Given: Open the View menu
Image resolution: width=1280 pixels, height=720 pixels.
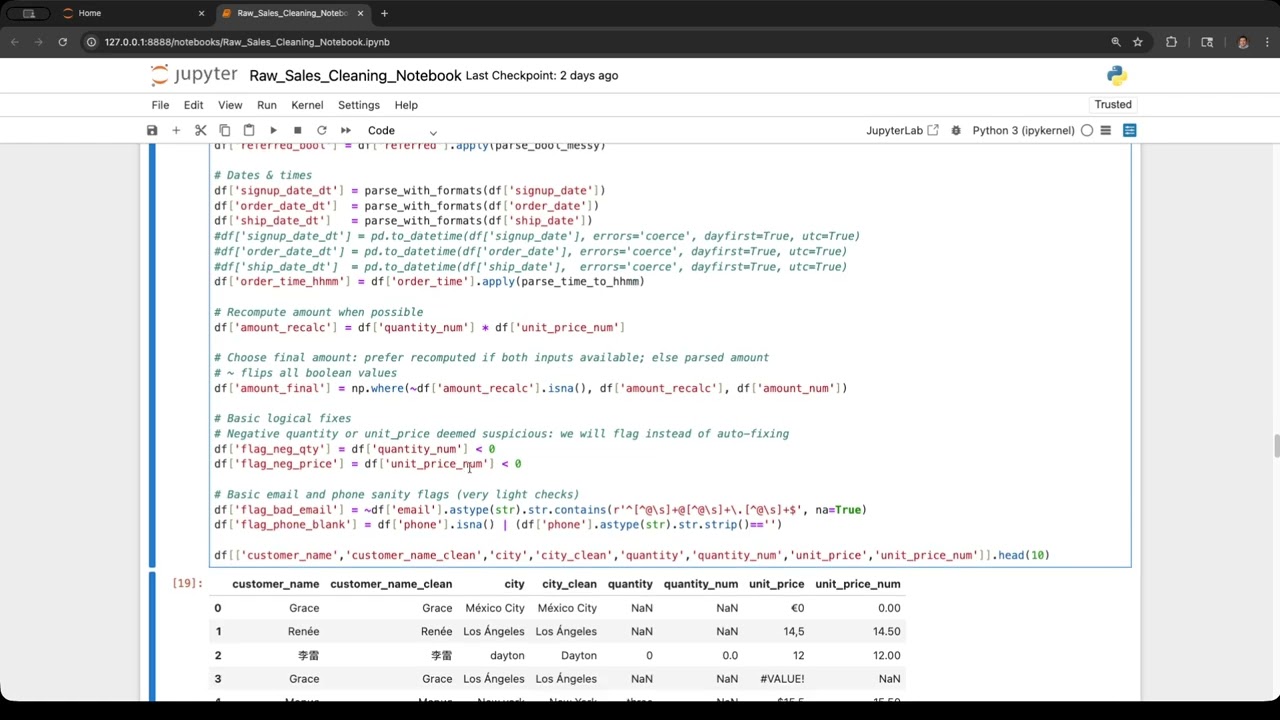Looking at the screenshot, I should (230, 105).
